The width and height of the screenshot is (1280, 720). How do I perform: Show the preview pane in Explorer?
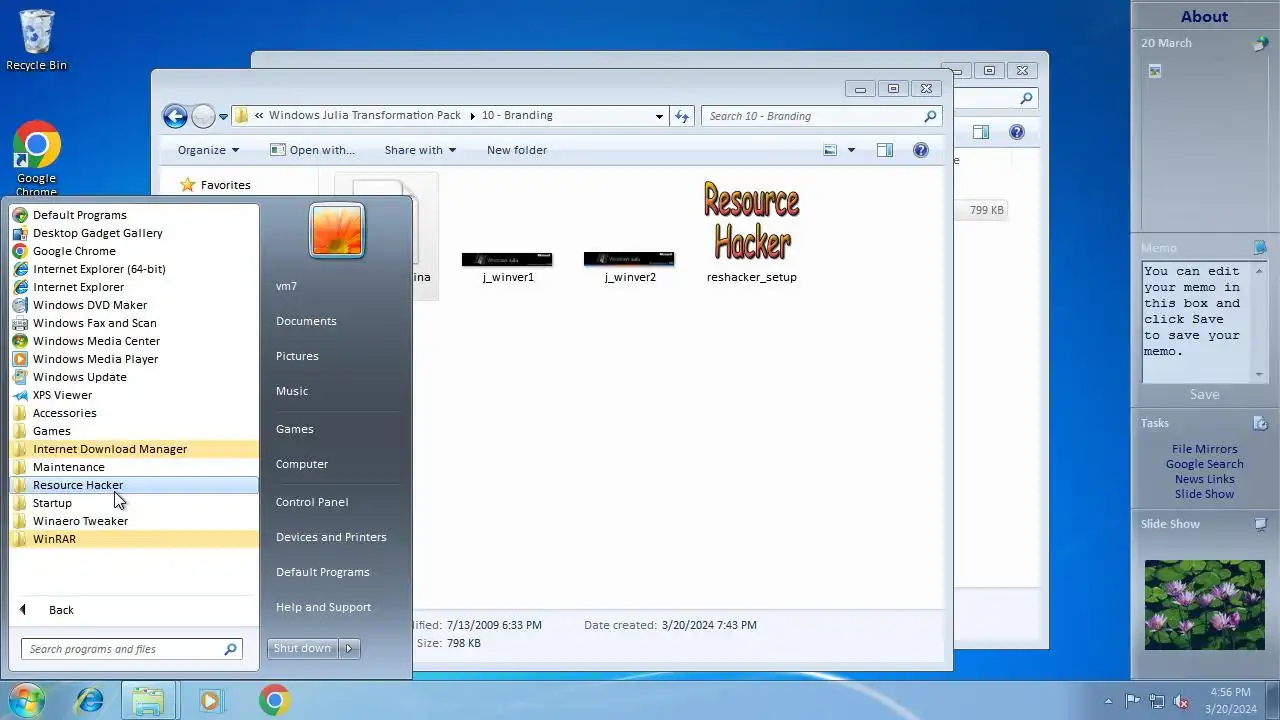click(885, 150)
